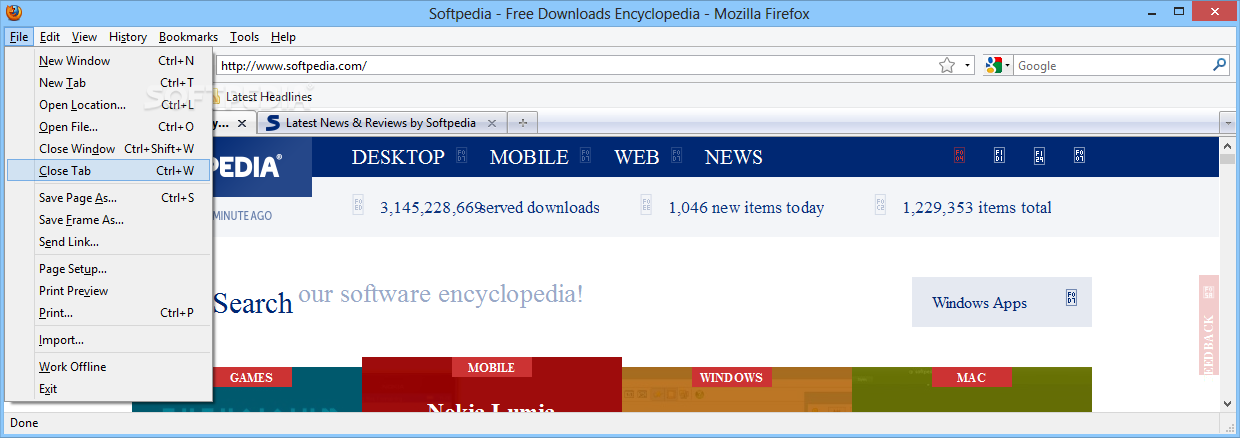This screenshot has width=1240, height=438.
Task: Open the View menu
Action: pyautogui.click(x=84, y=37)
